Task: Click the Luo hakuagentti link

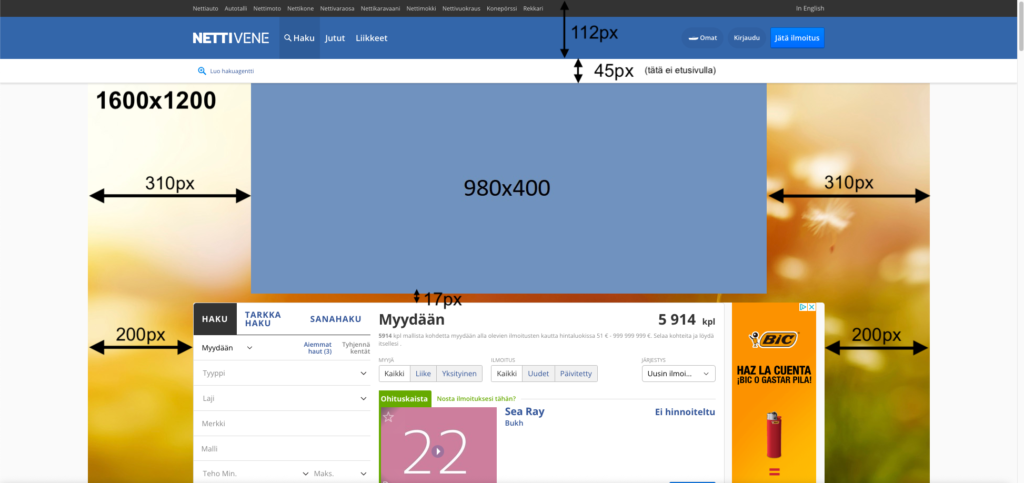Action: (x=232, y=70)
